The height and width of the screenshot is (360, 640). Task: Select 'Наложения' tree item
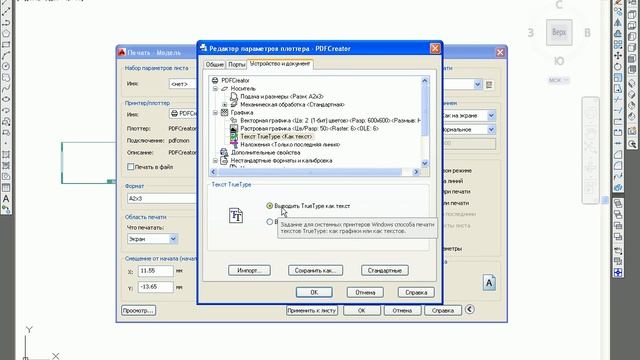[290, 144]
